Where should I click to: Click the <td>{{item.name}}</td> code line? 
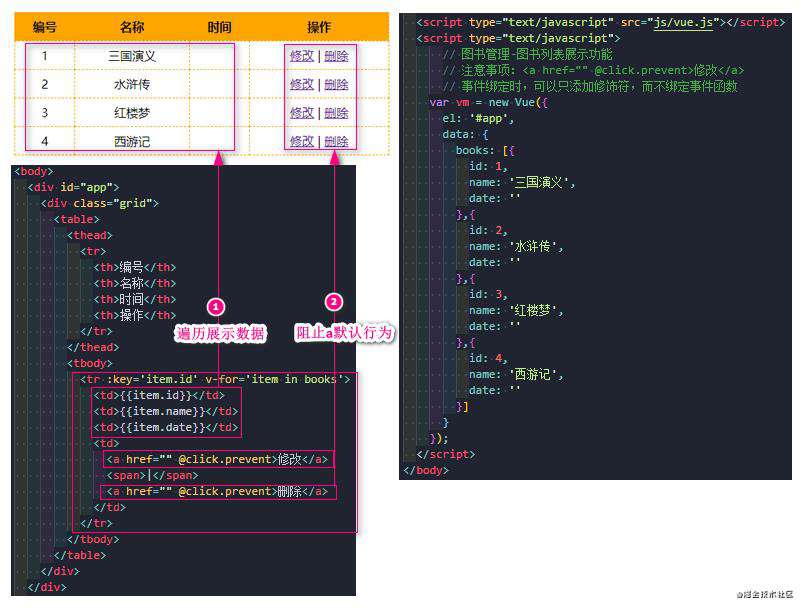166,411
